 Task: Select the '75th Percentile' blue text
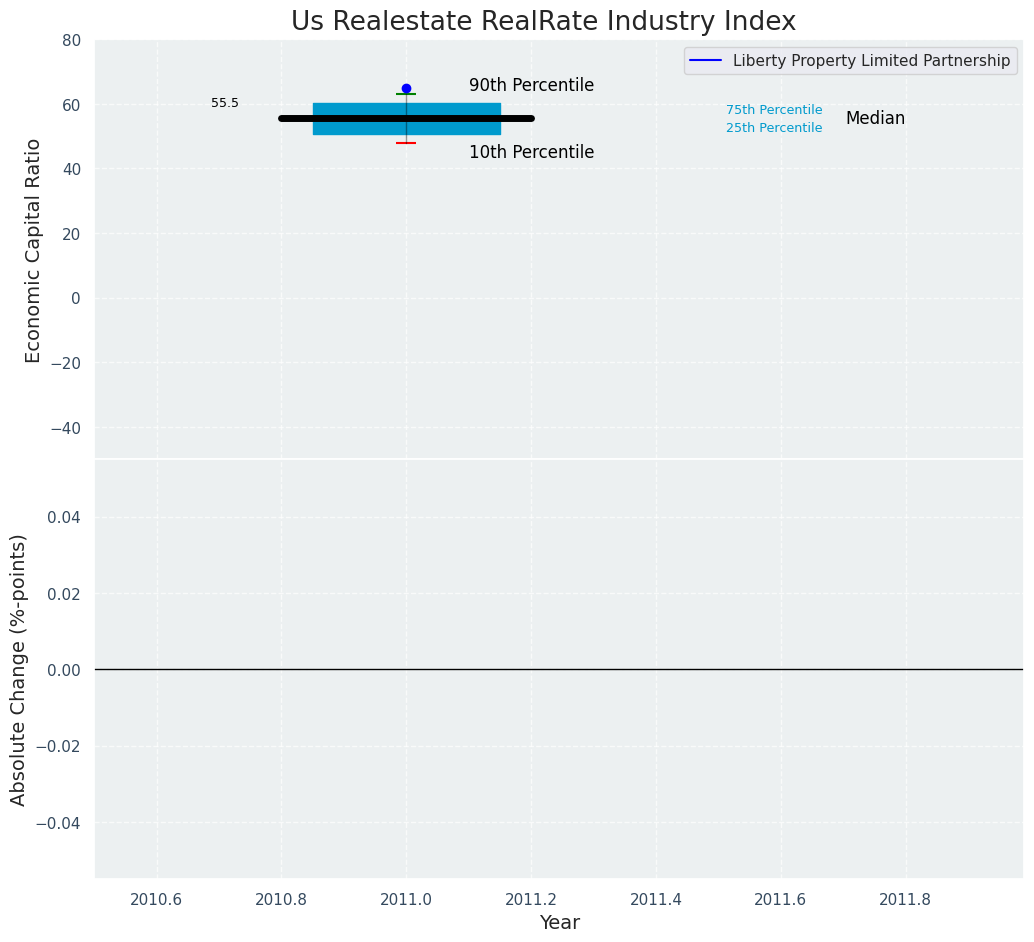click(774, 110)
